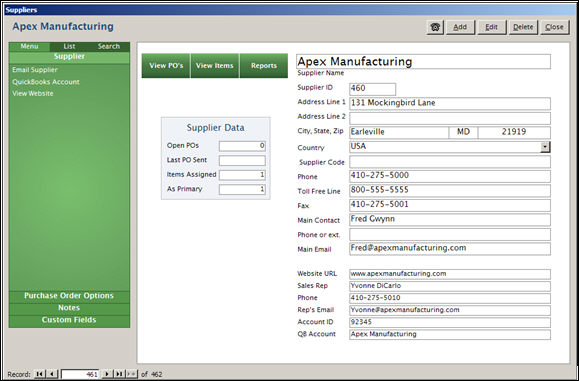Open the QuickBooks Account link
Image resolution: width=579 pixels, height=381 pixels.
click(46, 82)
